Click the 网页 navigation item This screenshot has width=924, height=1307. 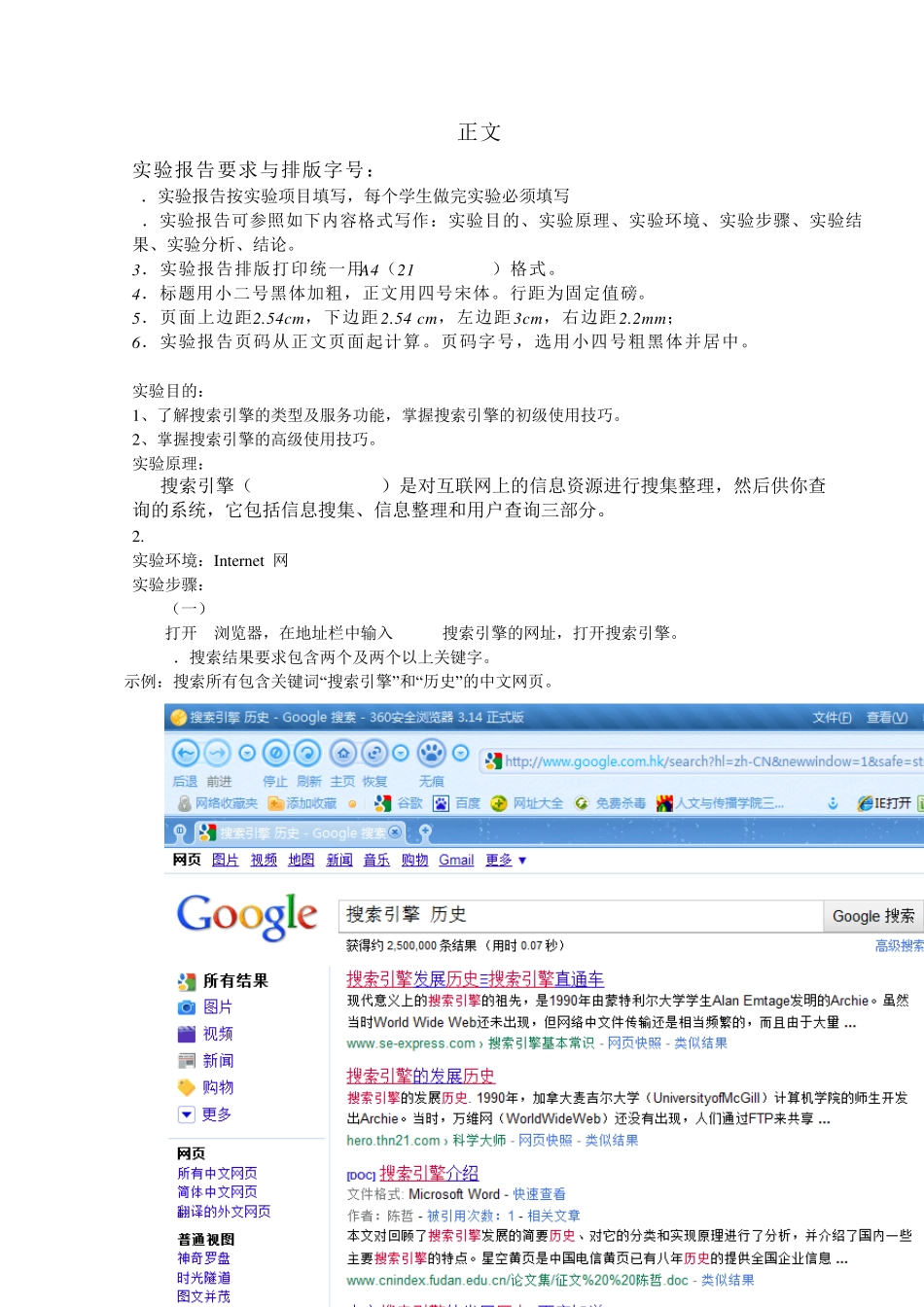point(187,860)
